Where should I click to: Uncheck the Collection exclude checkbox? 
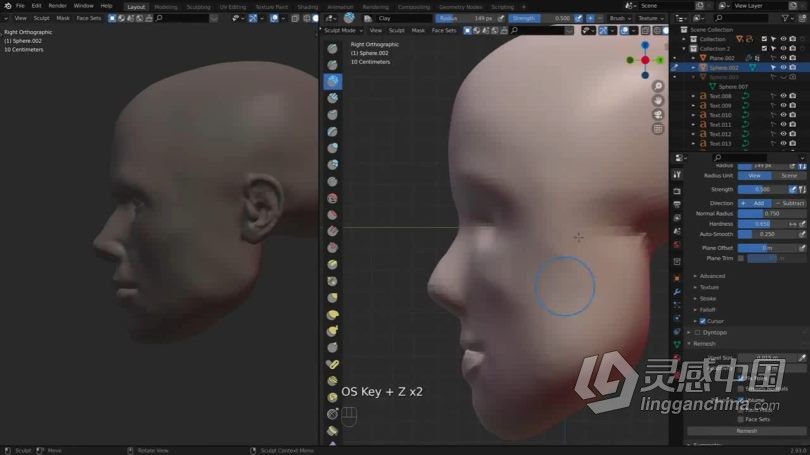tap(764, 39)
